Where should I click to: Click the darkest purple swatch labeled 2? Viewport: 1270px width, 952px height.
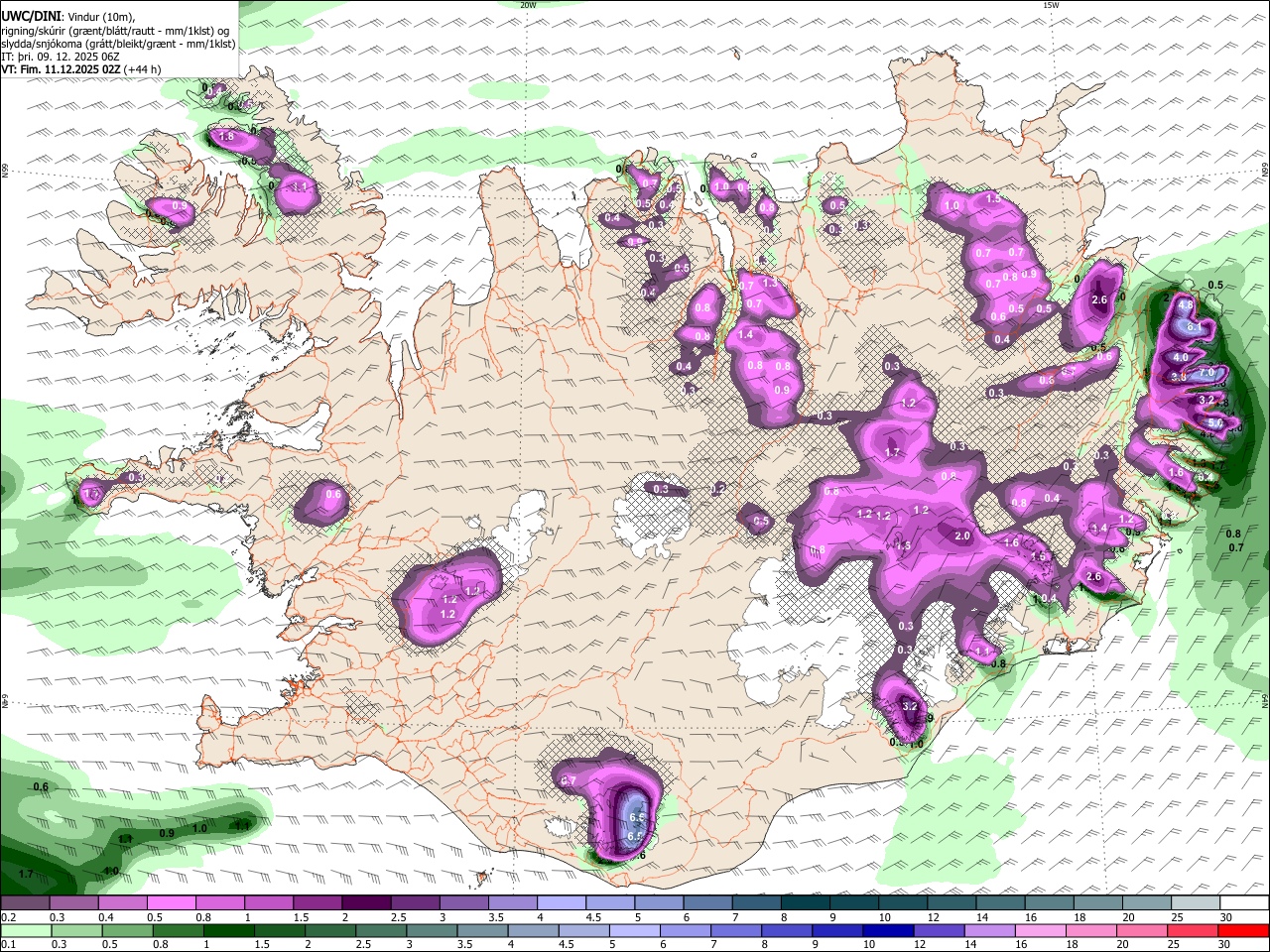pos(366,903)
